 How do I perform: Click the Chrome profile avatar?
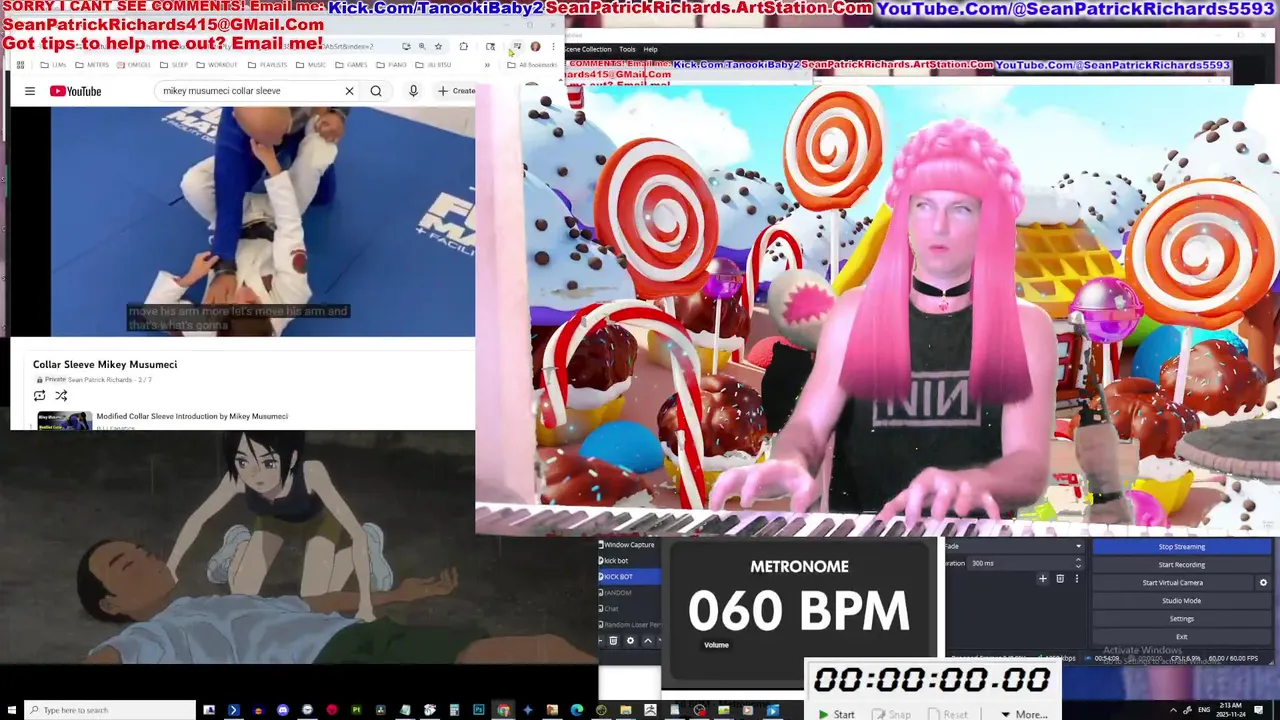(535, 46)
